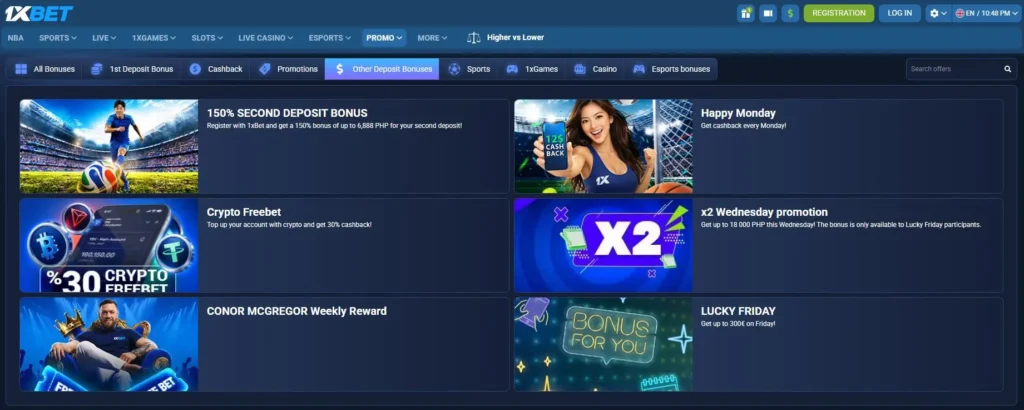The image size is (1024, 410).
Task: Click into the Search offers field
Action: point(961,69)
